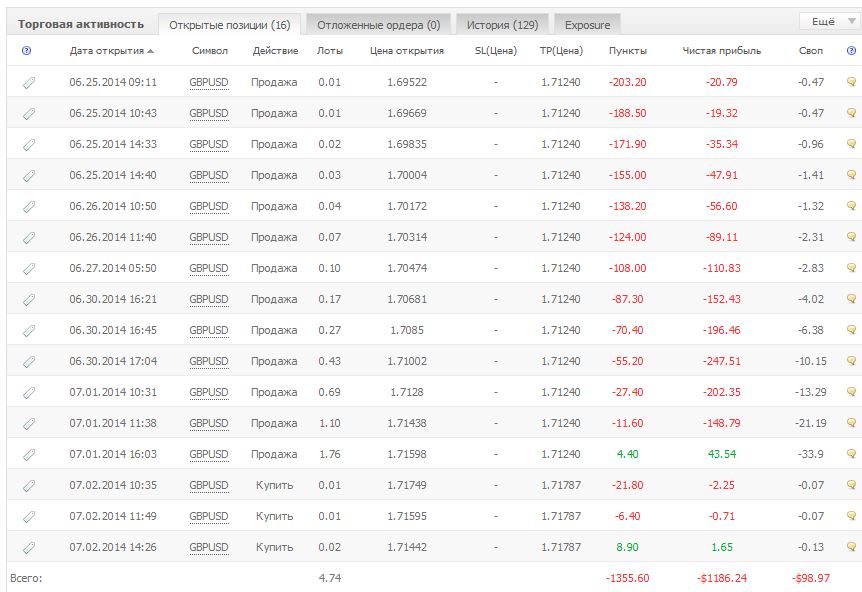Open the comment bubble on the 1.71598 row
862x592 pixels.
851,454
